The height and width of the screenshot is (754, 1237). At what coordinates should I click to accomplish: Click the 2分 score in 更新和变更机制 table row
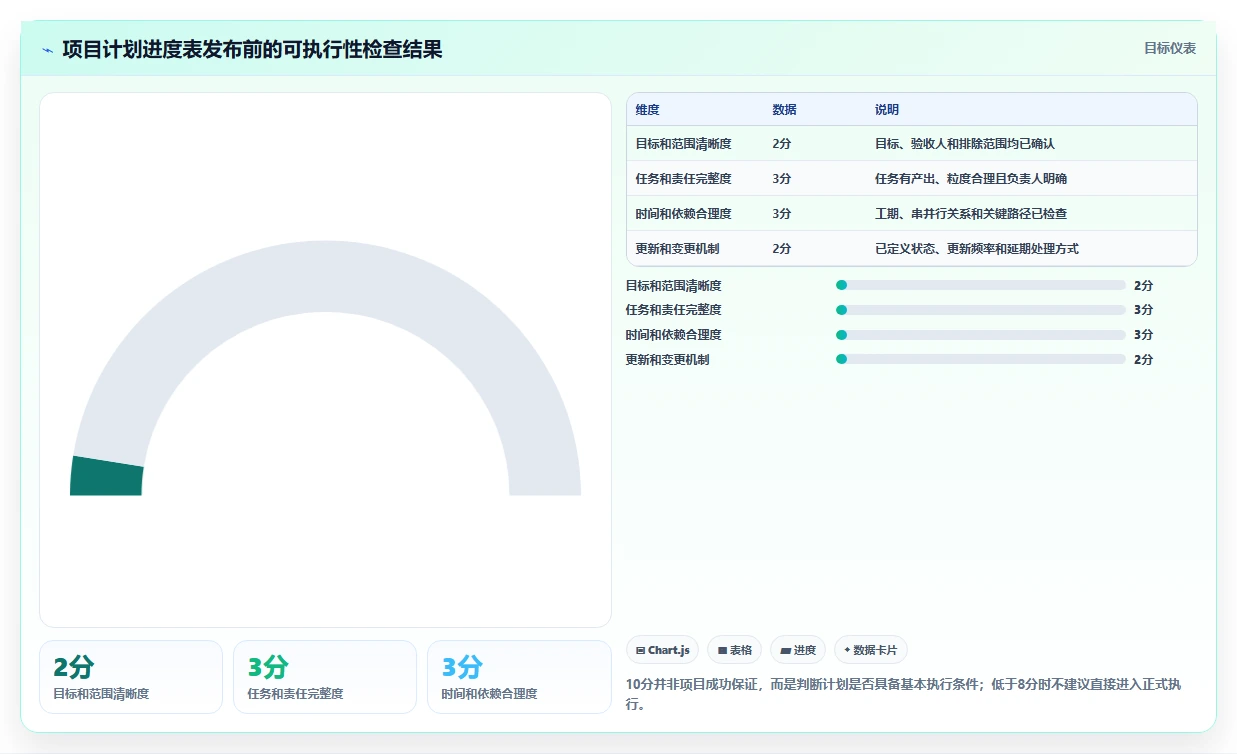[x=782, y=249]
